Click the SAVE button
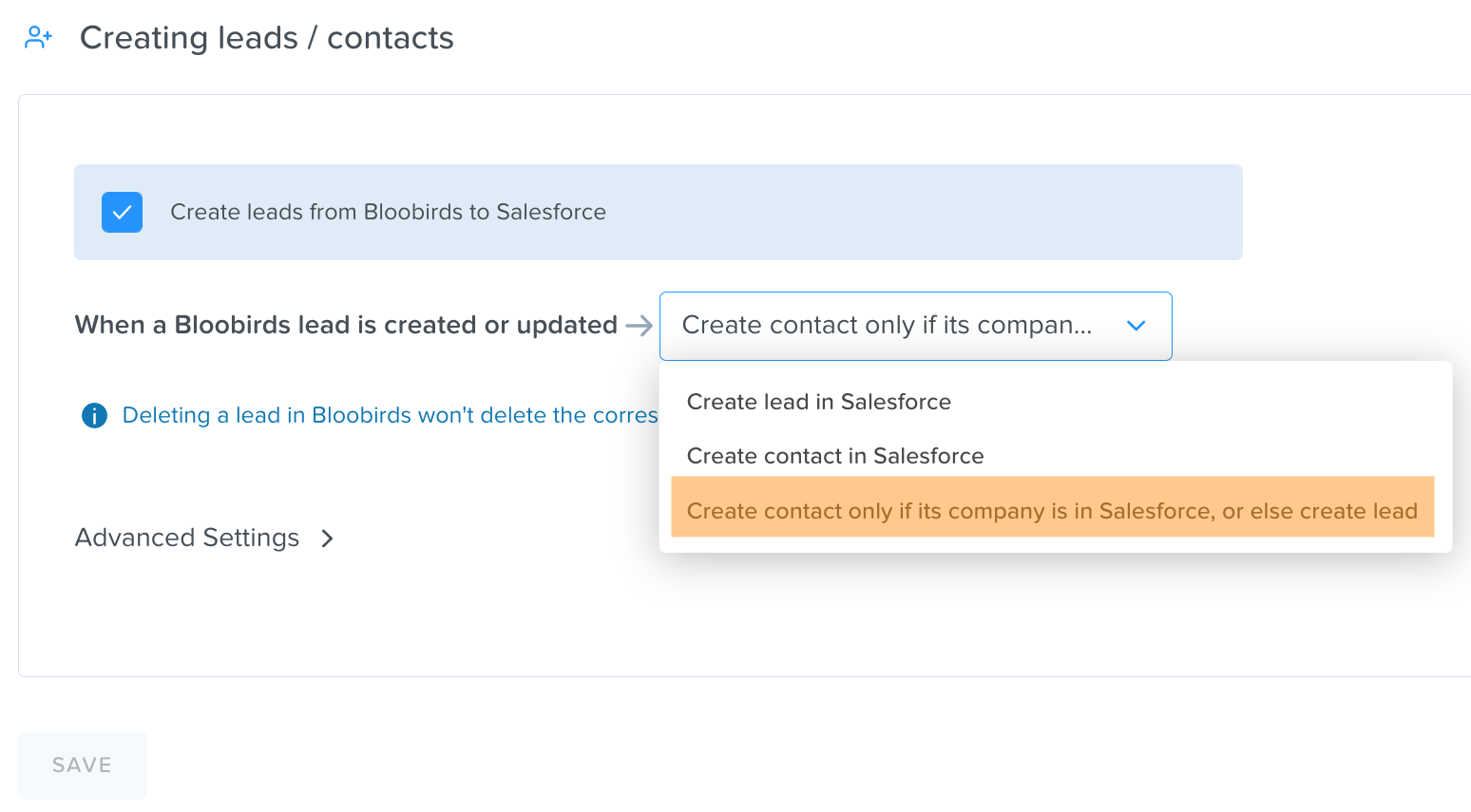Screen dimensions: 1471x812 83,765
